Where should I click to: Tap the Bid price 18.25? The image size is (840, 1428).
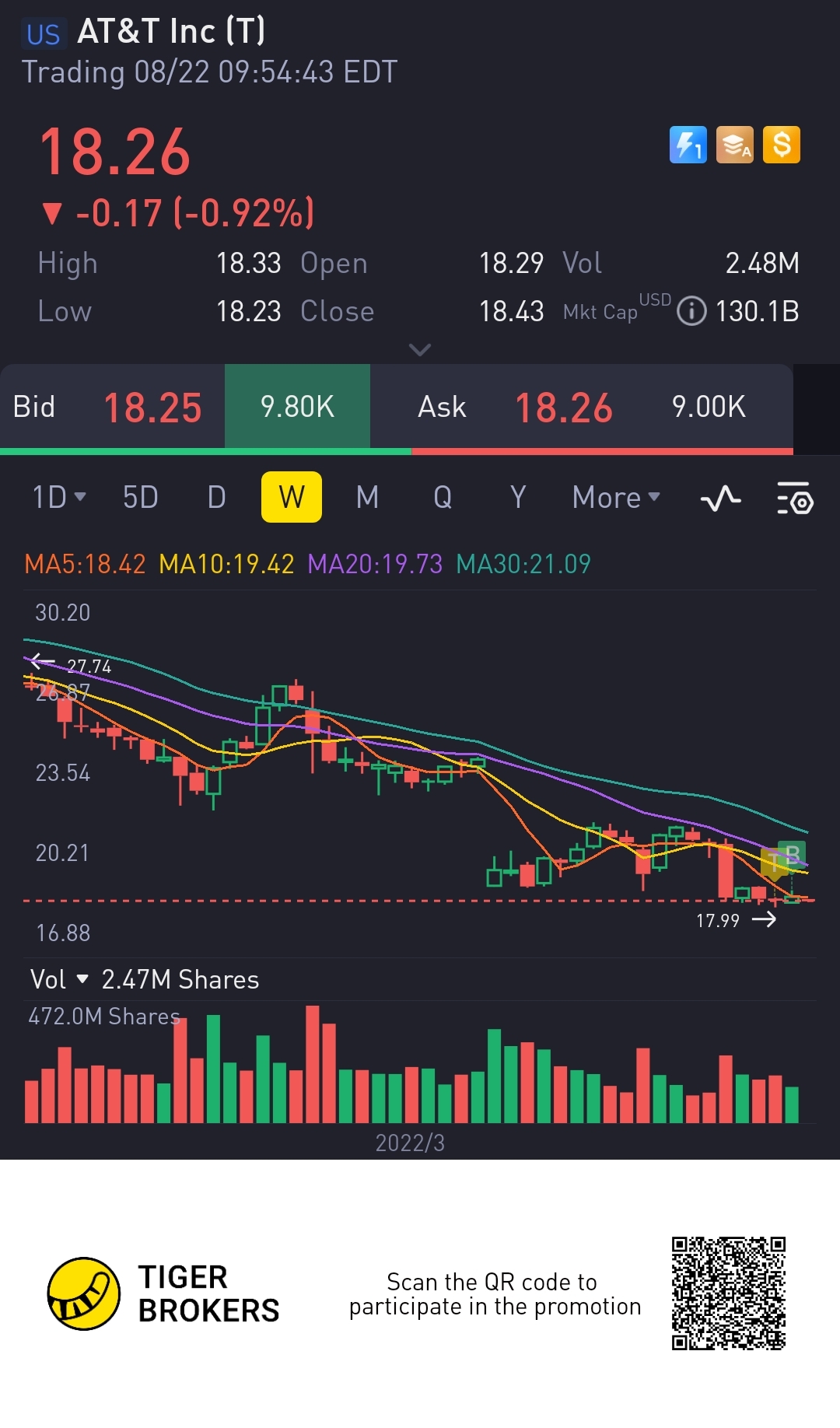(x=152, y=408)
